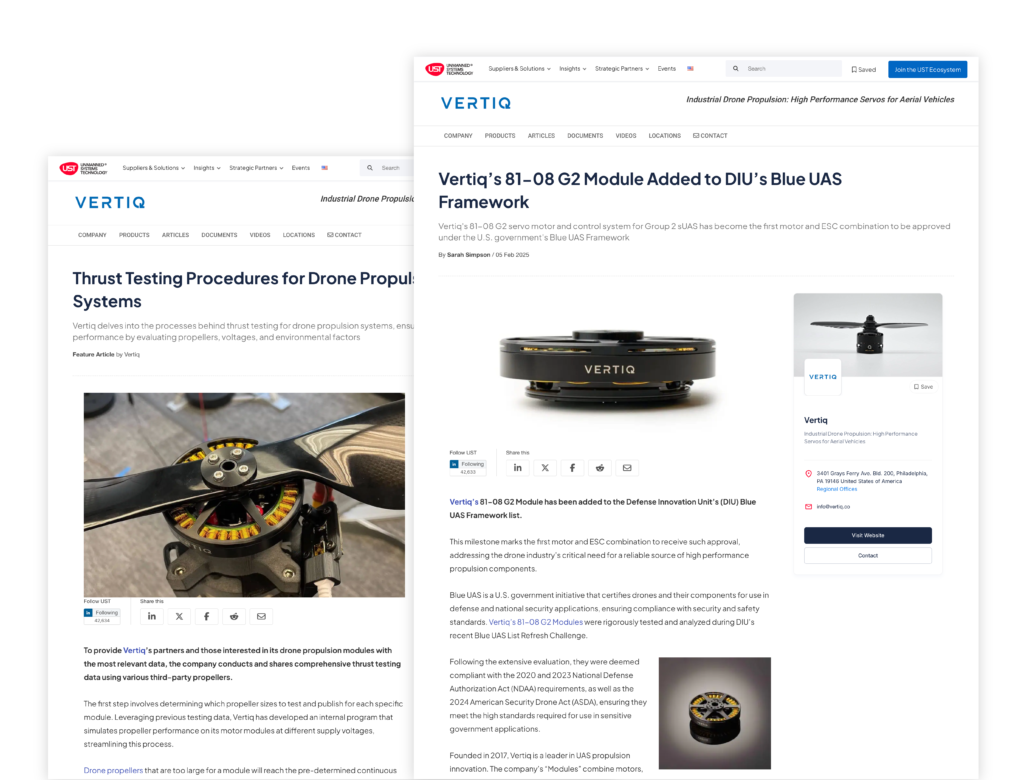This screenshot has width=1024, height=780.
Task: Click the Sarah Simpson author name
Action: point(468,255)
